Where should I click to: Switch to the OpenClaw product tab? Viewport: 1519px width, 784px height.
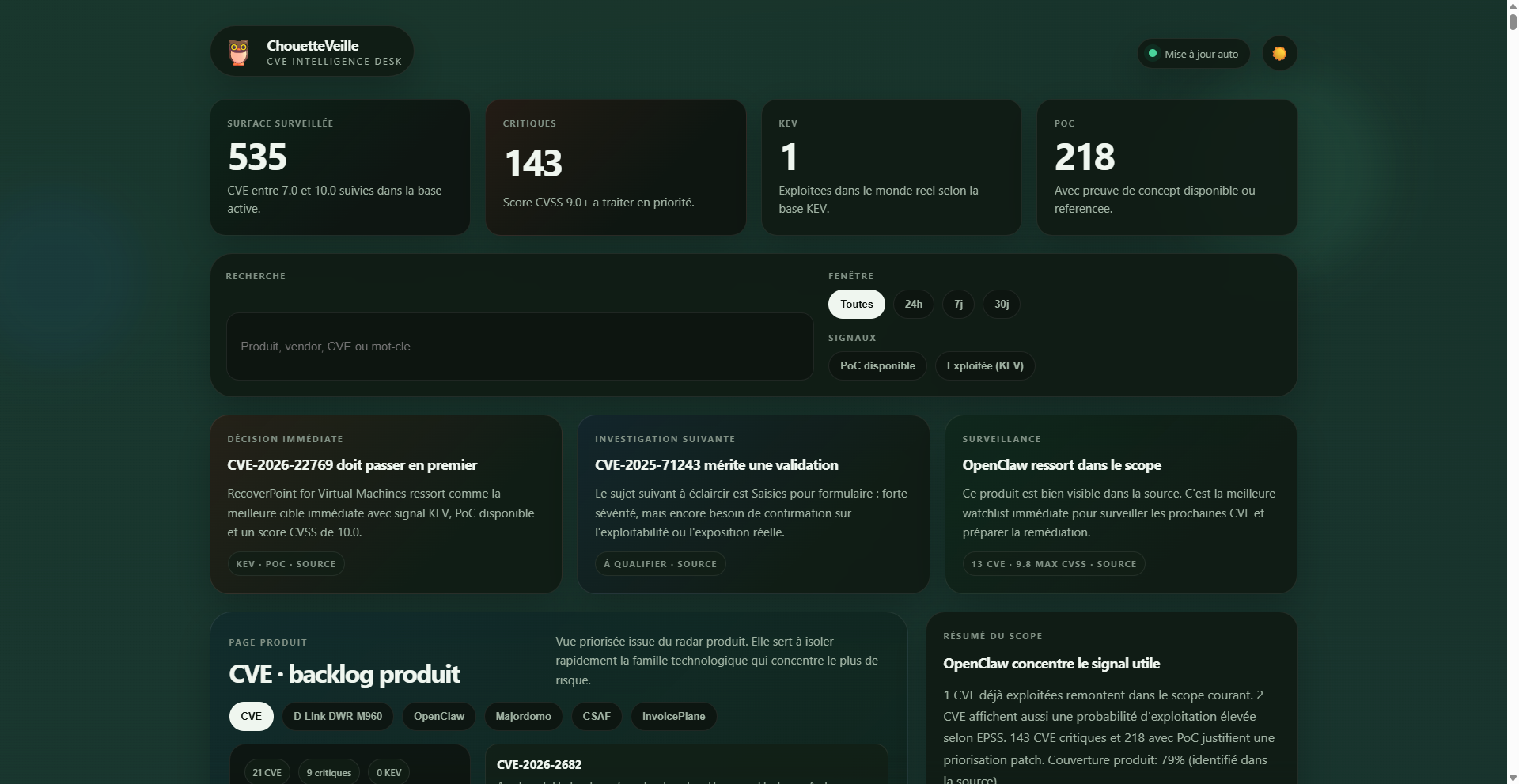pyautogui.click(x=438, y=717)
